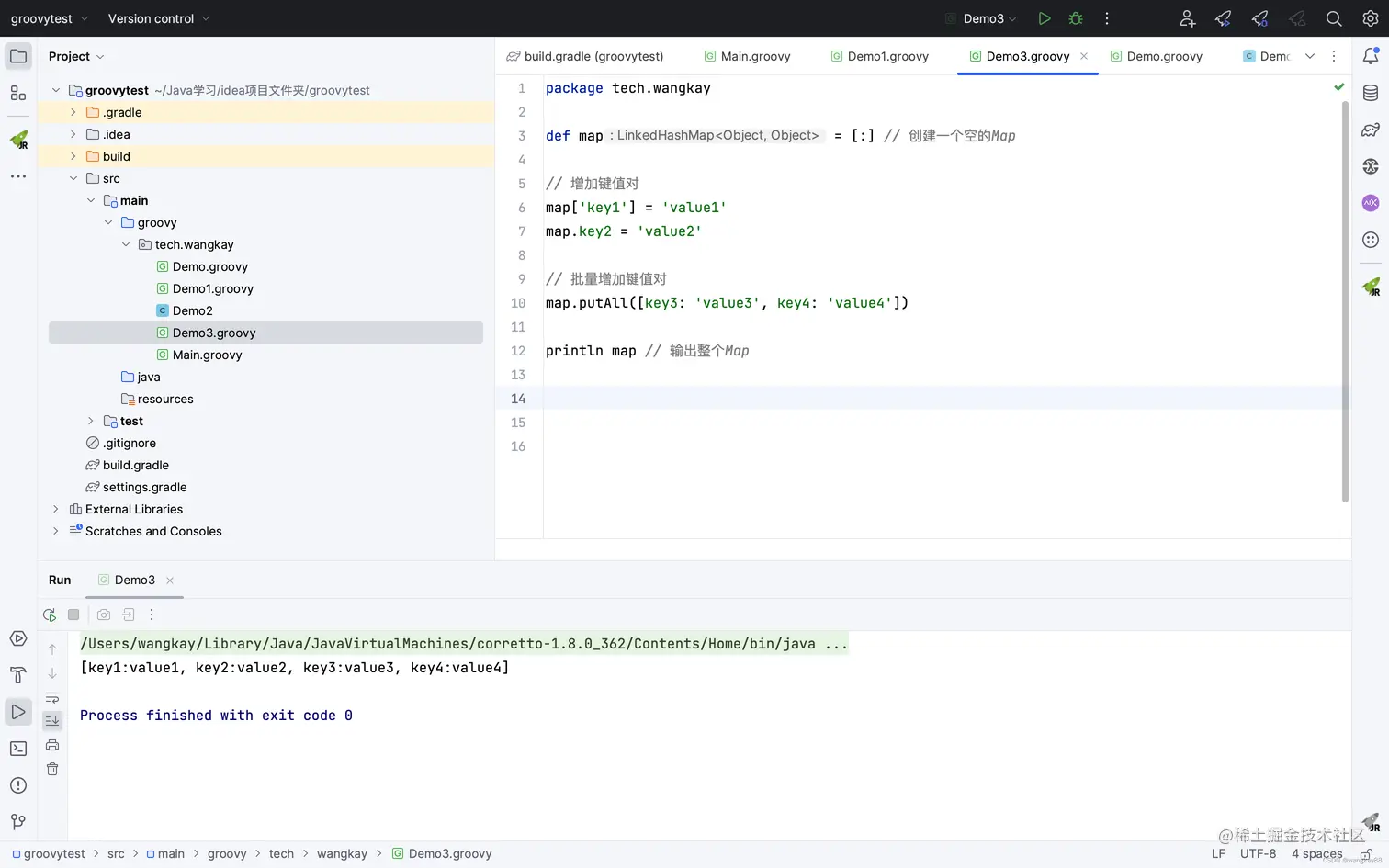Open the Project view mode dropdown

tap(76, 56)
